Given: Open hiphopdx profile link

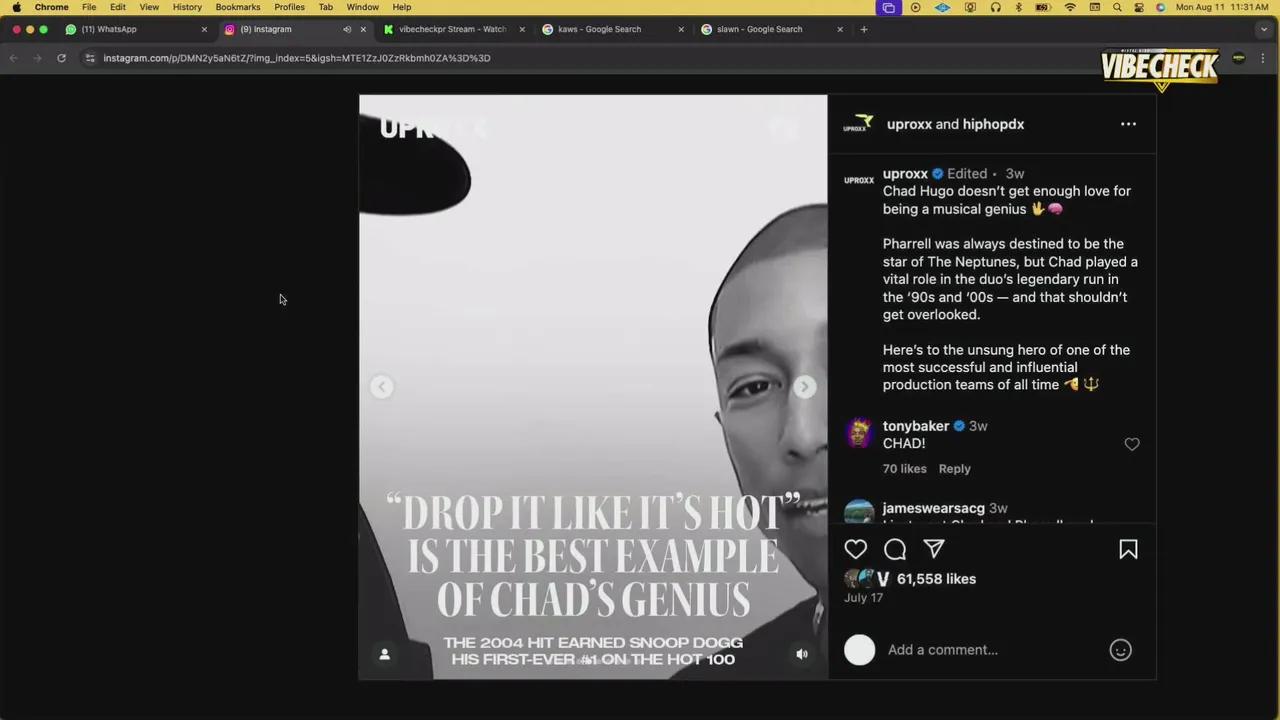Looking at the screenshot, I should coord(993,124).
